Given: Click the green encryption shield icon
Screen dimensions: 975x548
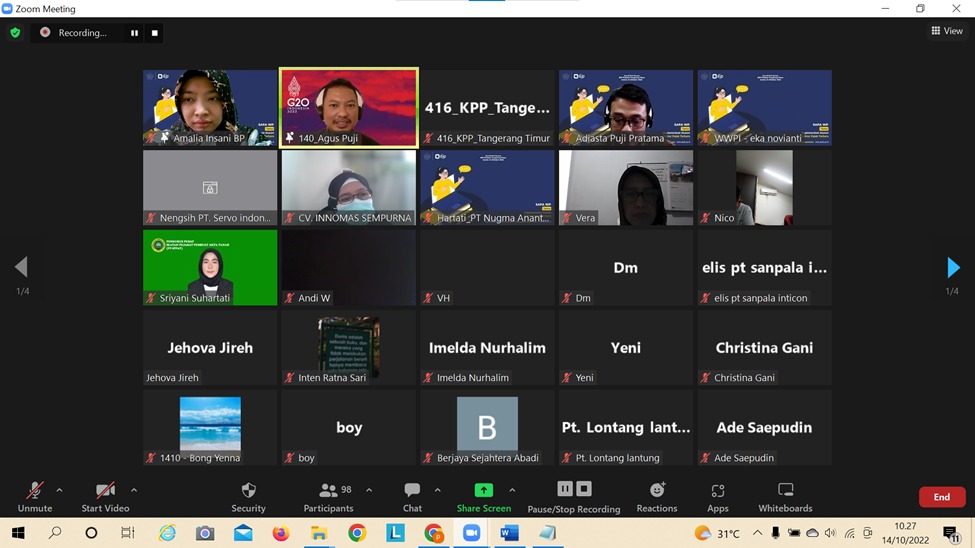Looking at the screenshot, I should pyautogui.click(x=15, y=33).
